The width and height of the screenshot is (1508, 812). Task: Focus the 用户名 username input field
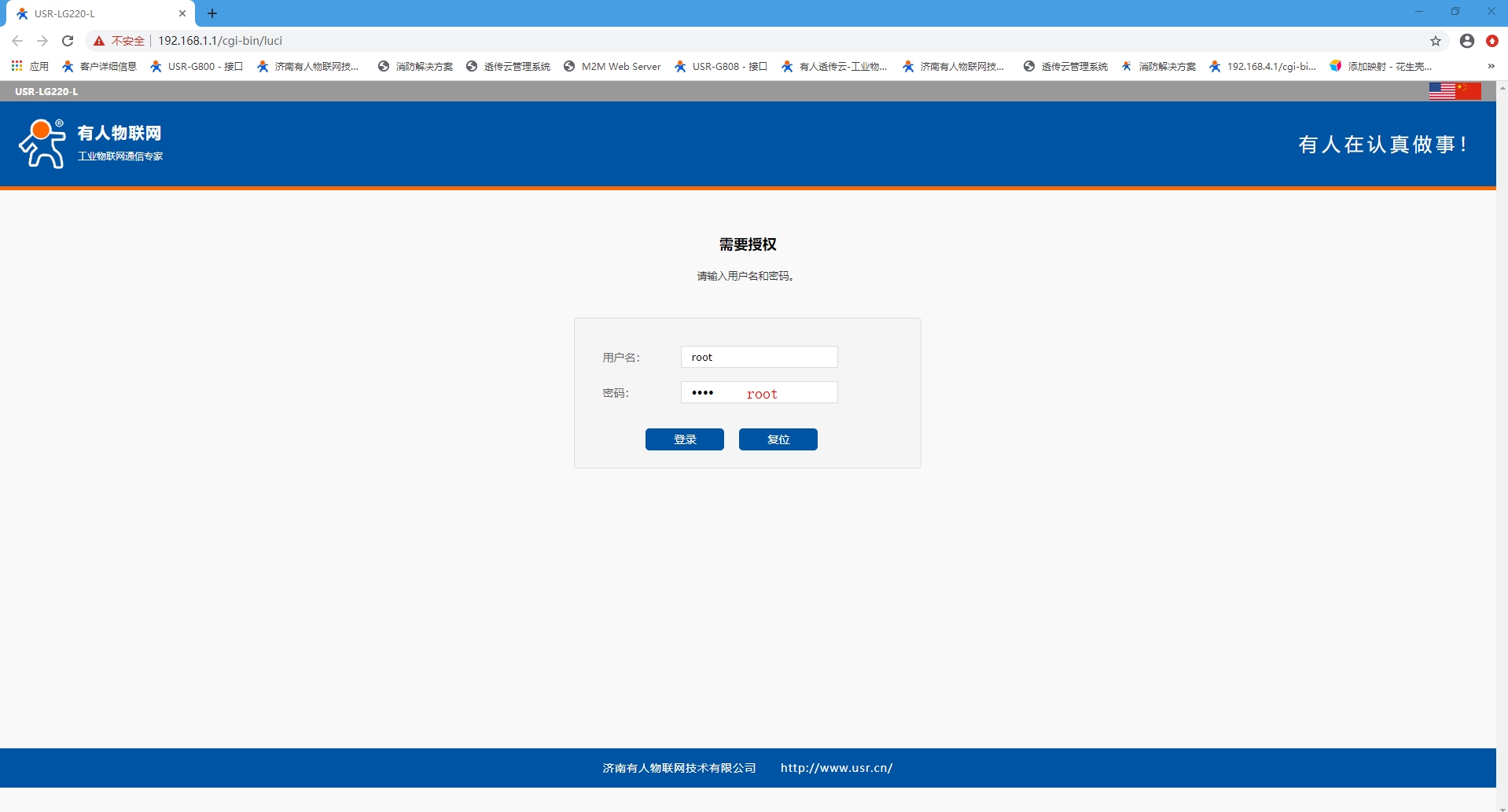(759, 357)
